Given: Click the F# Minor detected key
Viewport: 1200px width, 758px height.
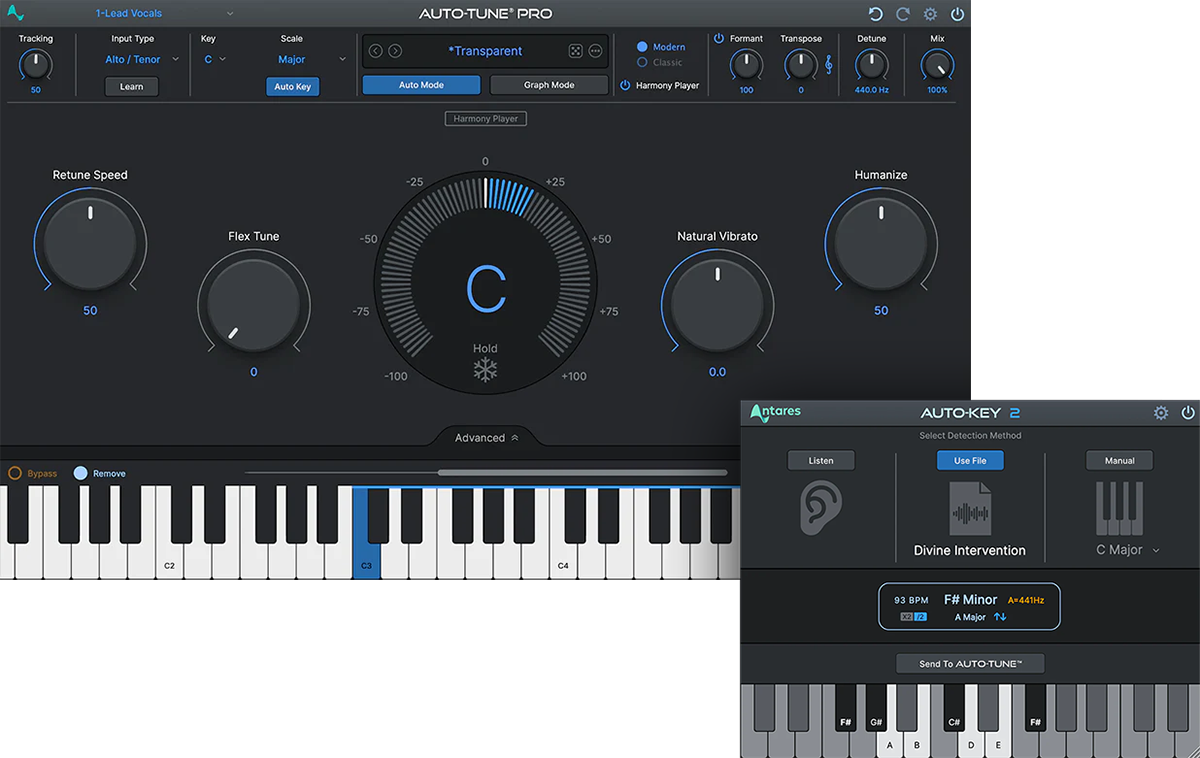Looking at the screenshot, I should 970,600.
